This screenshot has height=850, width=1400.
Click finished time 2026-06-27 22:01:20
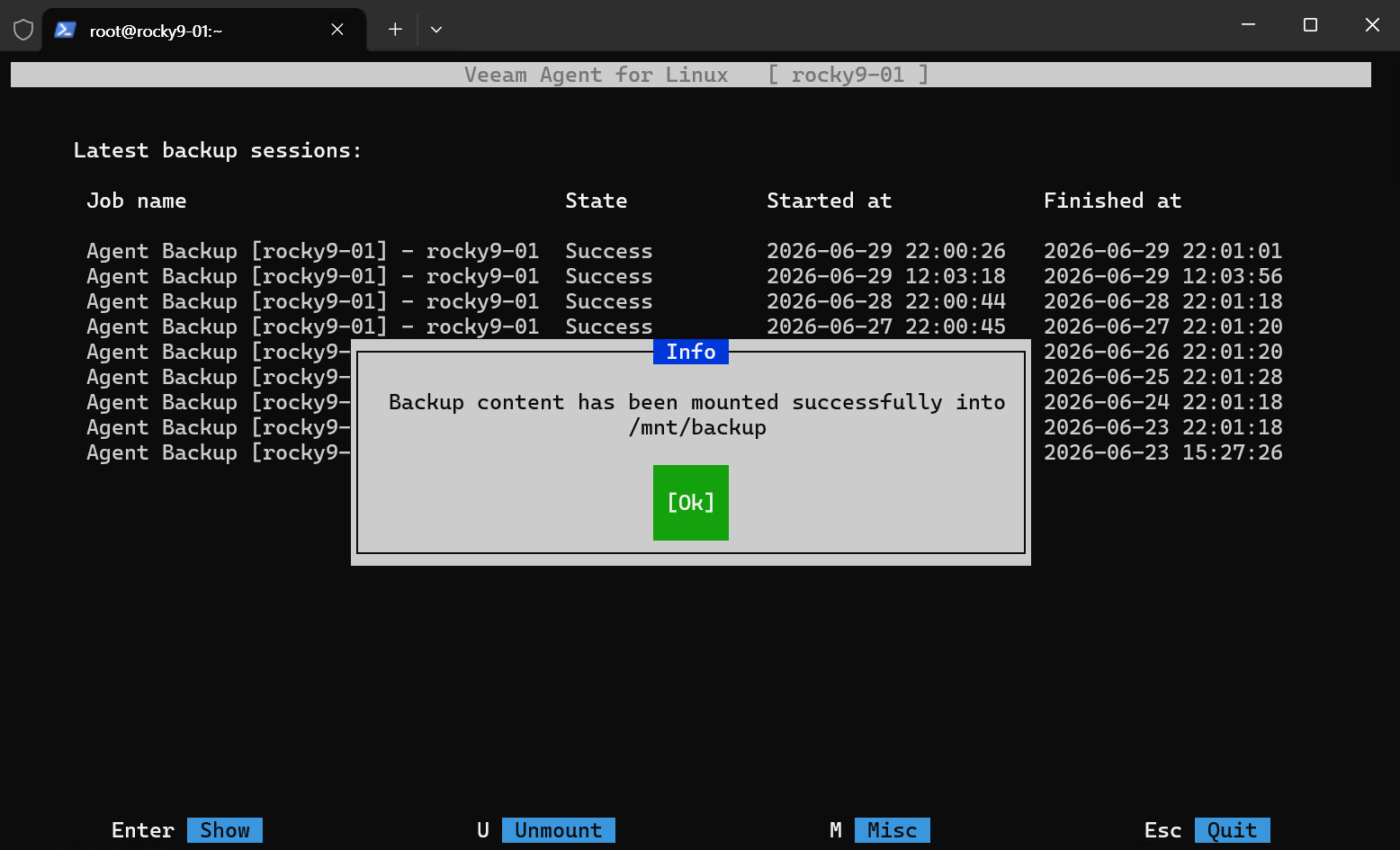[x=1163, y=327]
